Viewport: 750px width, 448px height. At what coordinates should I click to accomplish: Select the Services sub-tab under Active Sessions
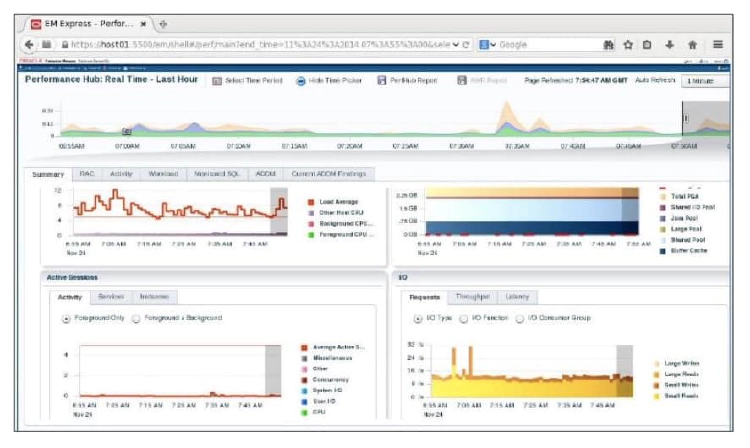coord(111,297)
